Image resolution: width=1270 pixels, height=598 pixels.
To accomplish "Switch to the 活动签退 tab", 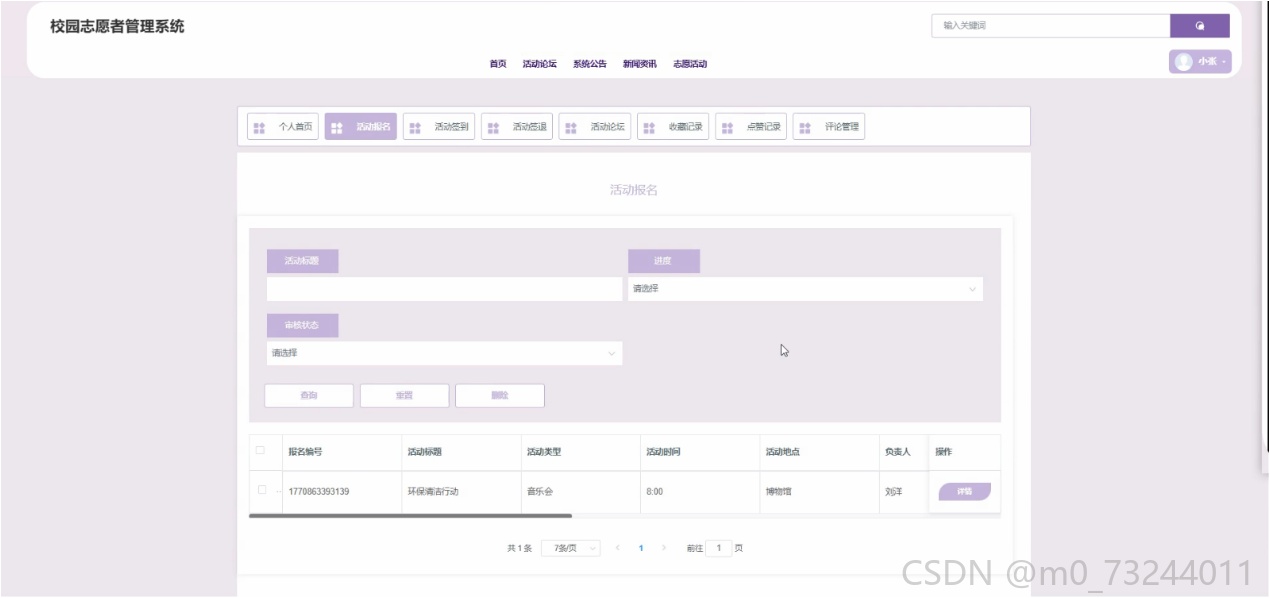I will coord(517,127).
